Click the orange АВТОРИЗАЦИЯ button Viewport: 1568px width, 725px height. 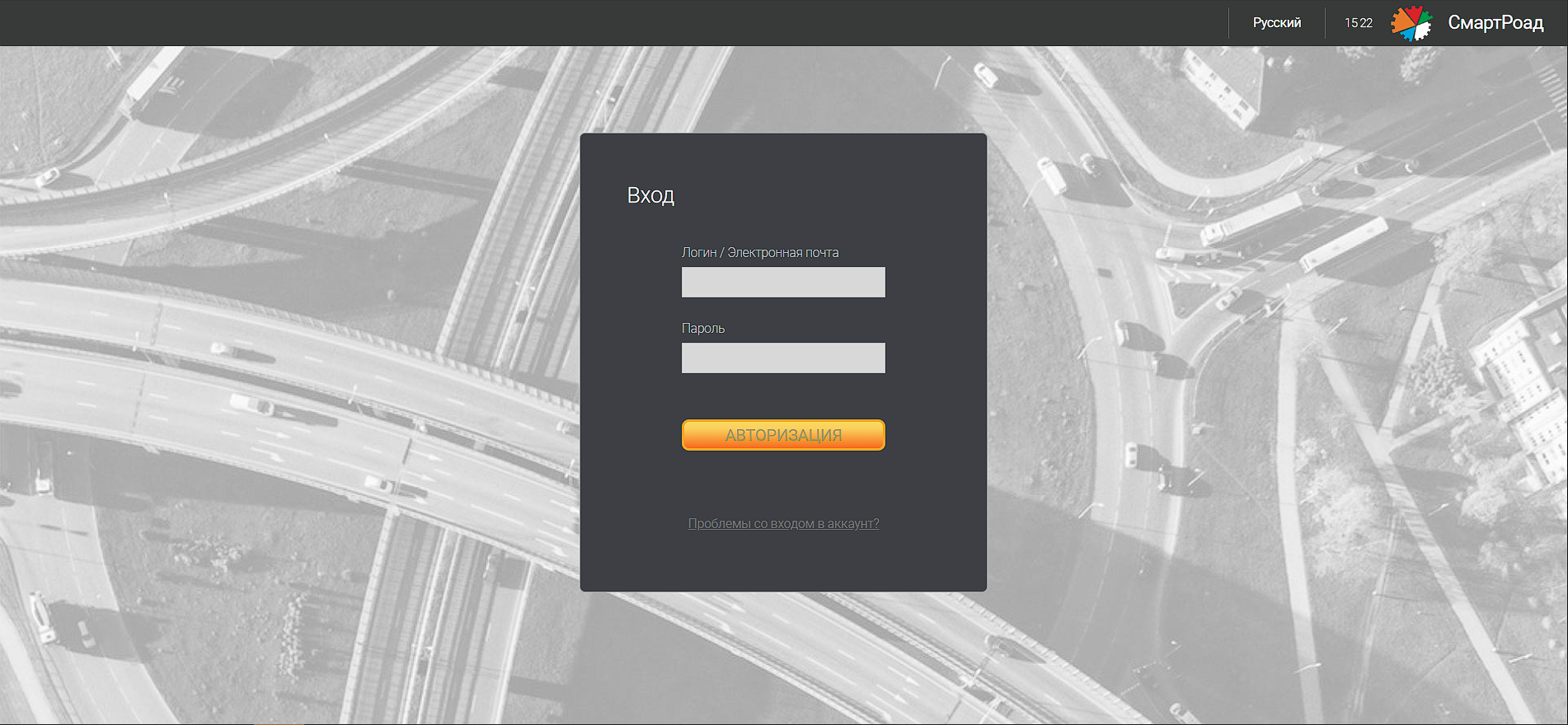tap(783, 435)
